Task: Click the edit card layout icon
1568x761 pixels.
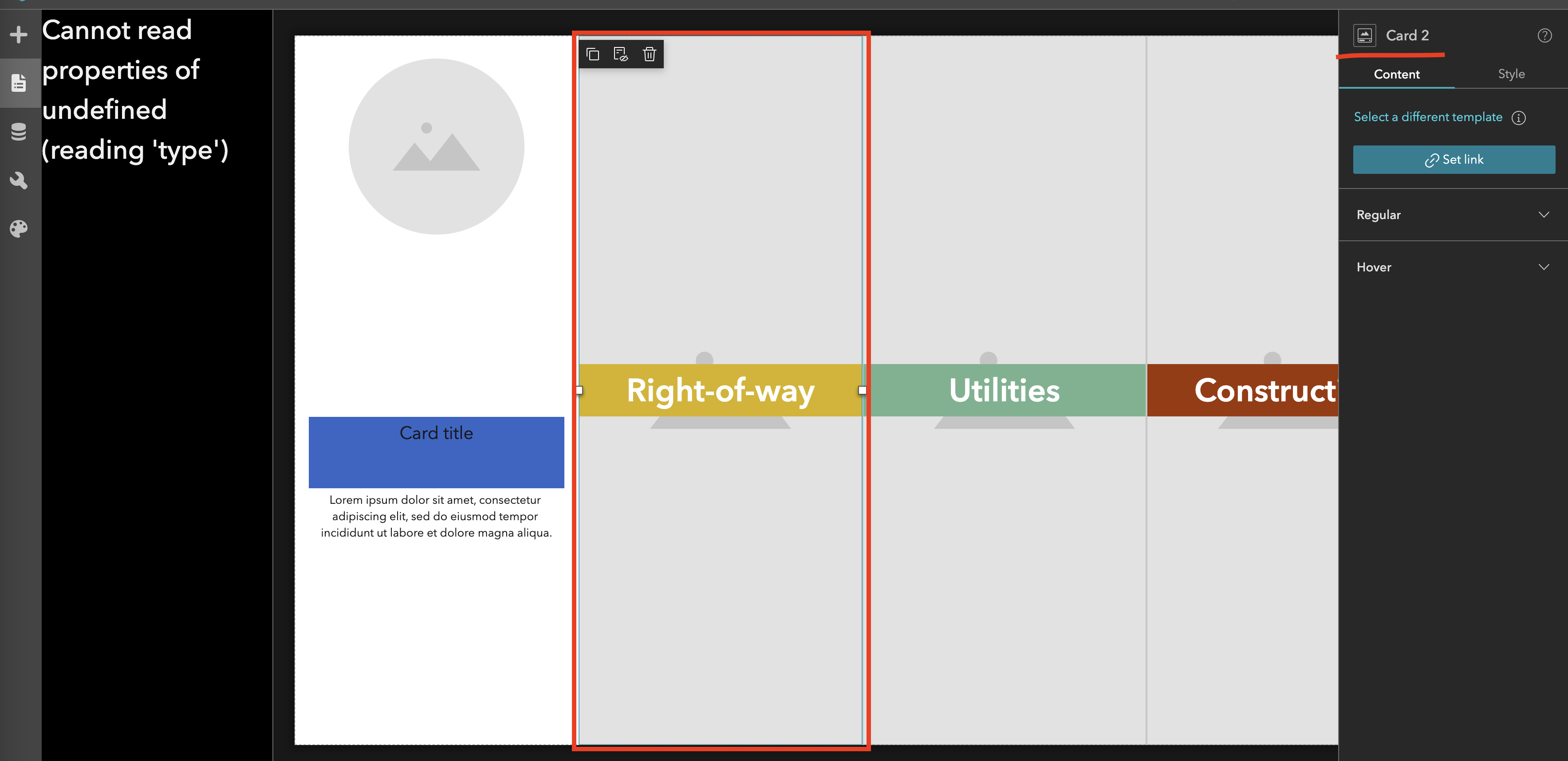Action: pyautogui.click(x=620, y=54)
